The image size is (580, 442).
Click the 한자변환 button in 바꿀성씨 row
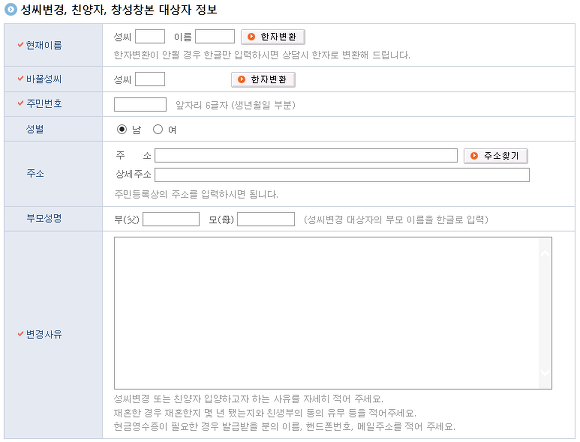click(263, 80)
